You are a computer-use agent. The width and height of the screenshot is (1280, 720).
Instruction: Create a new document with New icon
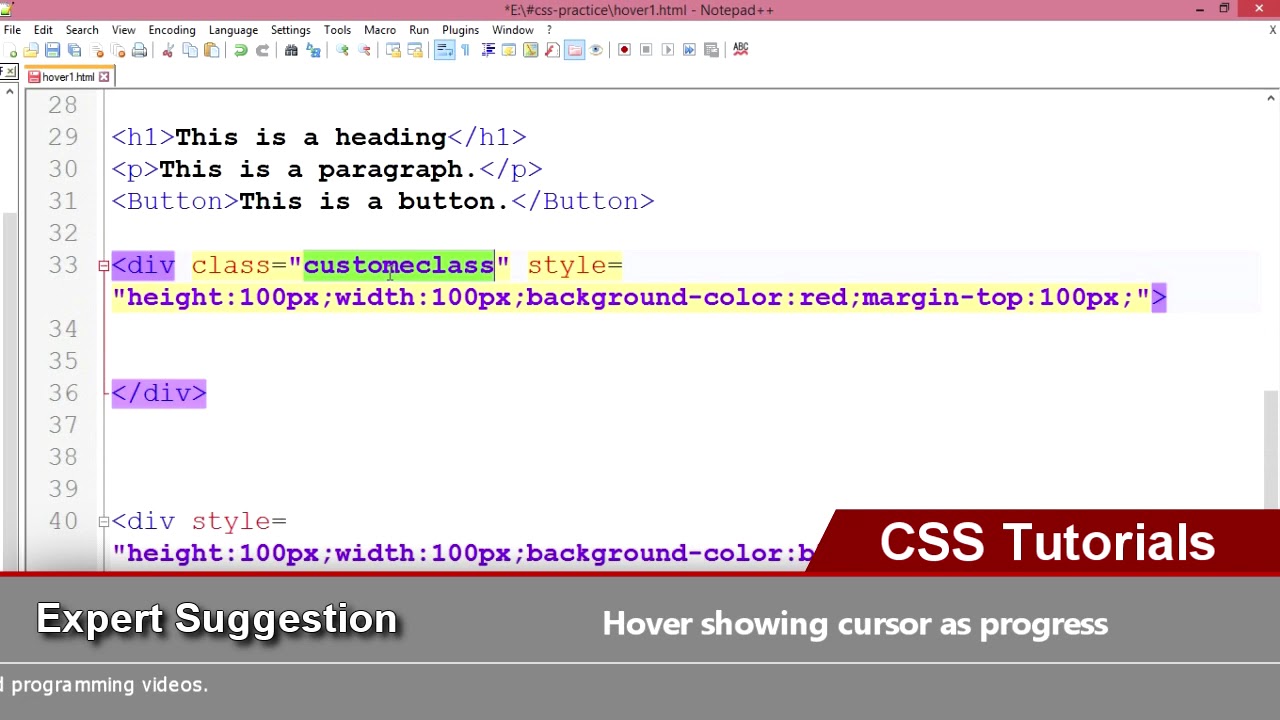click(10, 49)
